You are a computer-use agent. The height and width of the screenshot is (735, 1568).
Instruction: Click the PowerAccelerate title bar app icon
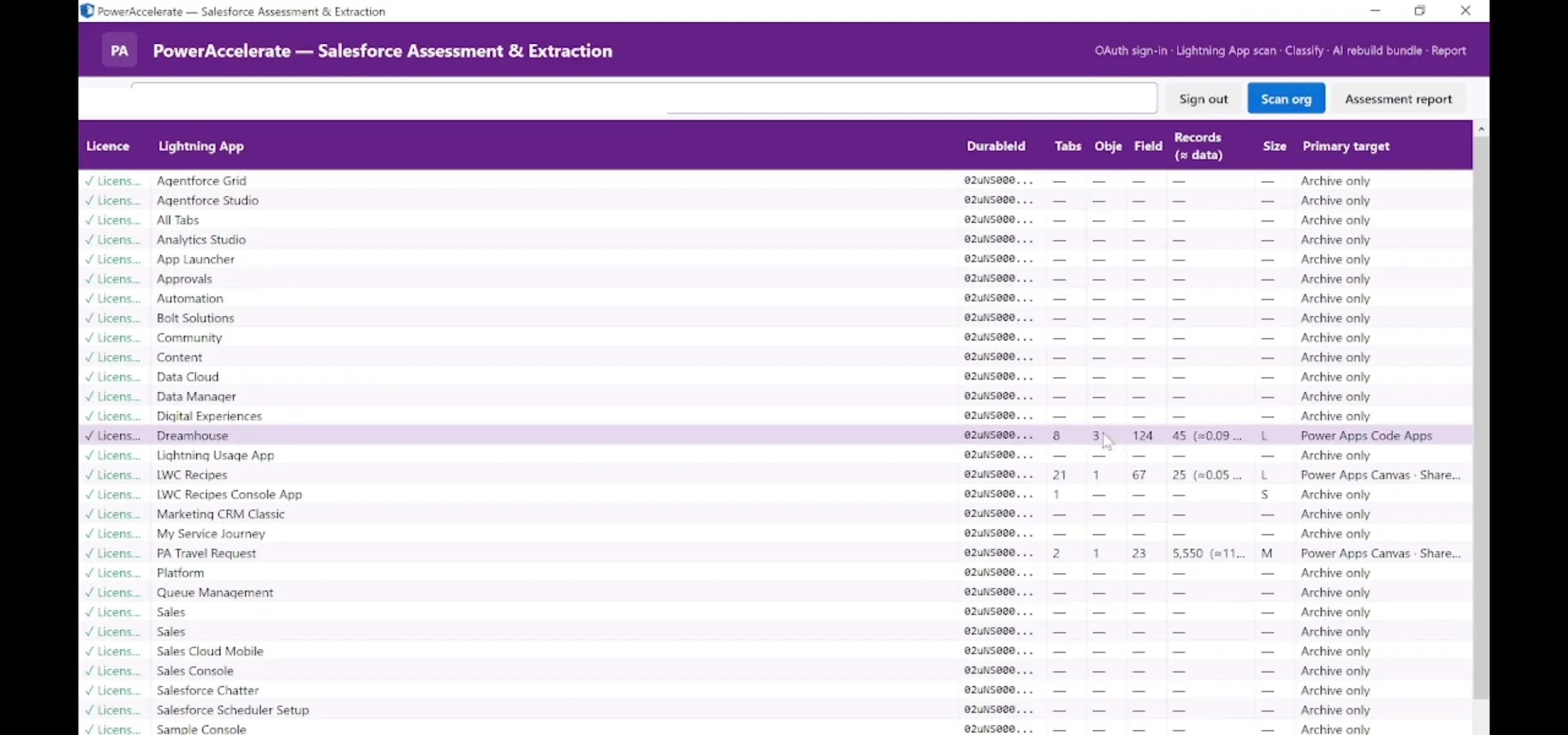coord(87,11)
